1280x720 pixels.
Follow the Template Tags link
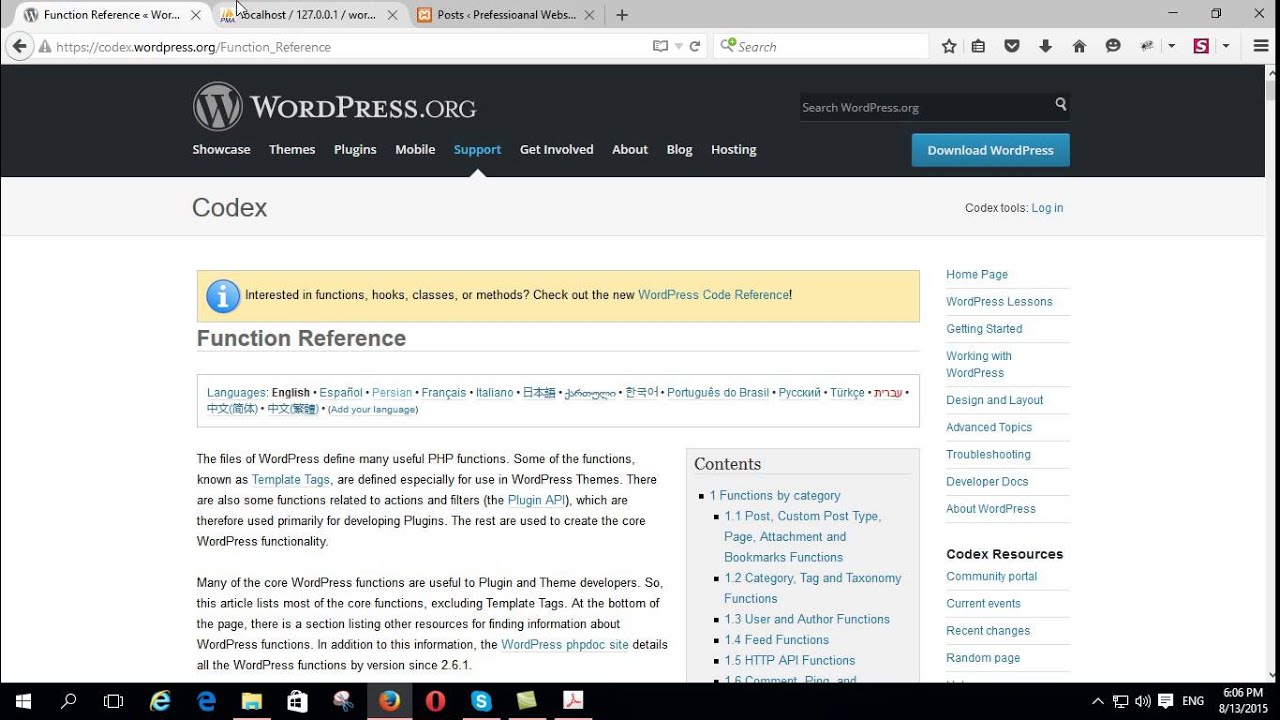click(x=291, y=480)
